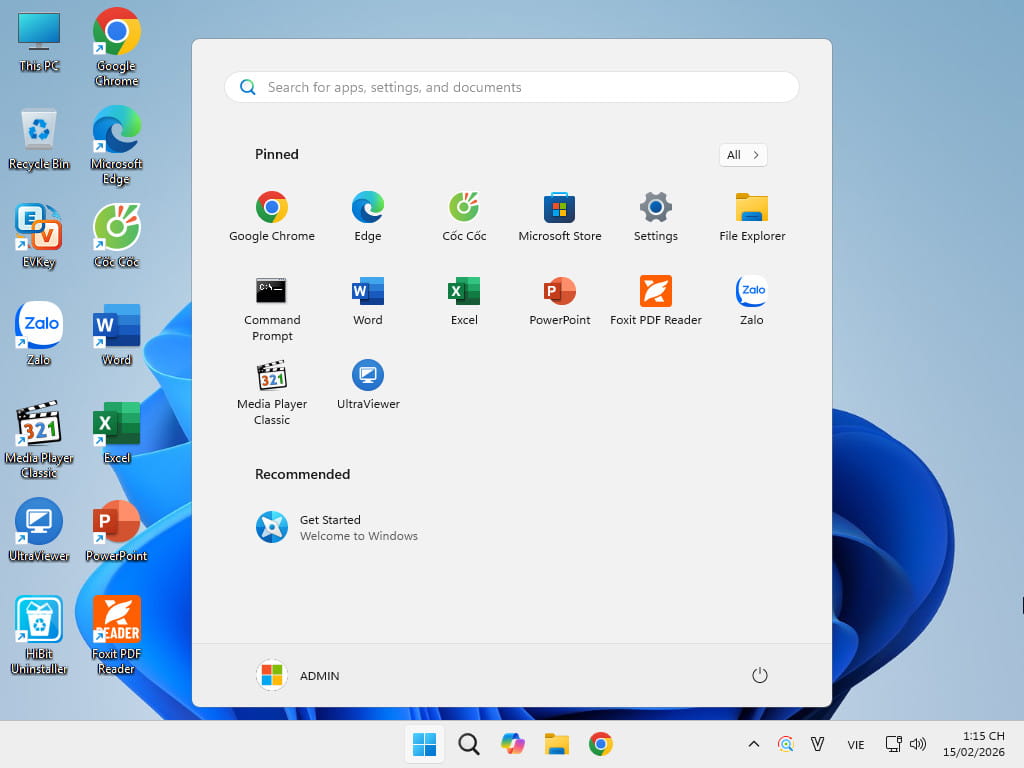
Task: Click the Start menu search box
Action: pos(512,87)
